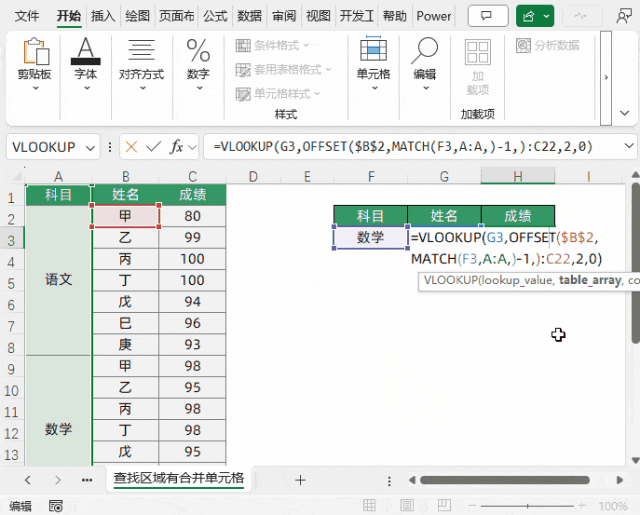Click the fx insert function button
Image resolution: width=640 pixels, height=515 pixels.
pyautogui.click(x=177, y=147)
